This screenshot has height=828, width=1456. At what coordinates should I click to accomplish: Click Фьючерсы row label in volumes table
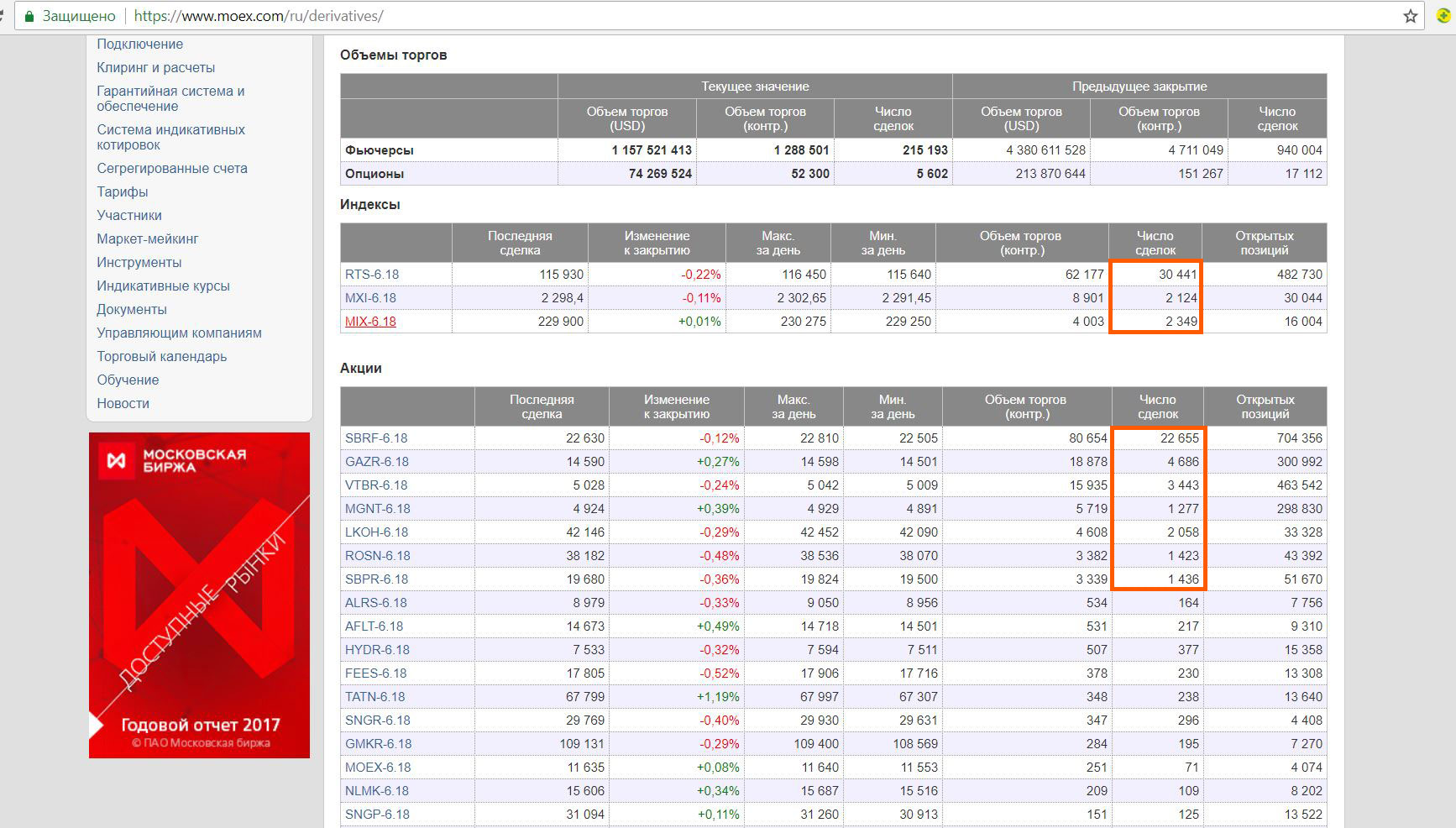pos(380,149)
